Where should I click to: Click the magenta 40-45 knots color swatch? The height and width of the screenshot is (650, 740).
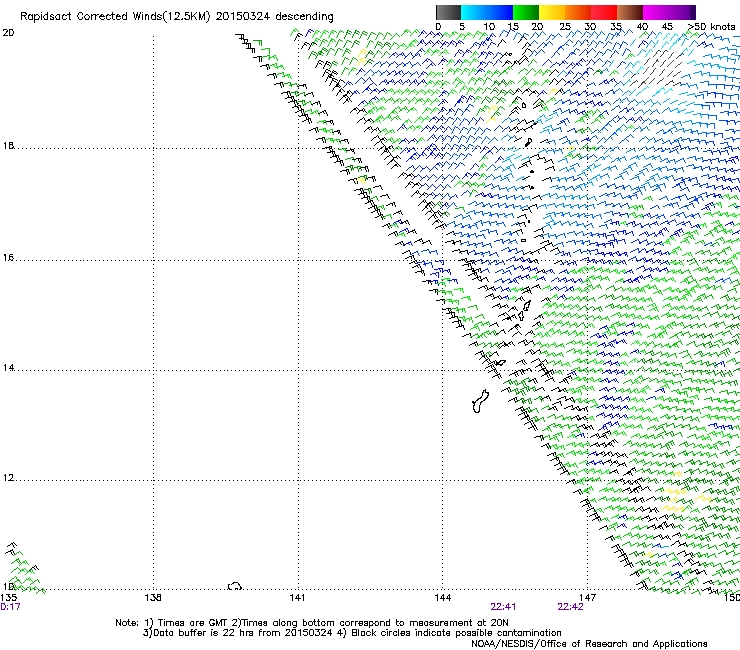(656, 12)
